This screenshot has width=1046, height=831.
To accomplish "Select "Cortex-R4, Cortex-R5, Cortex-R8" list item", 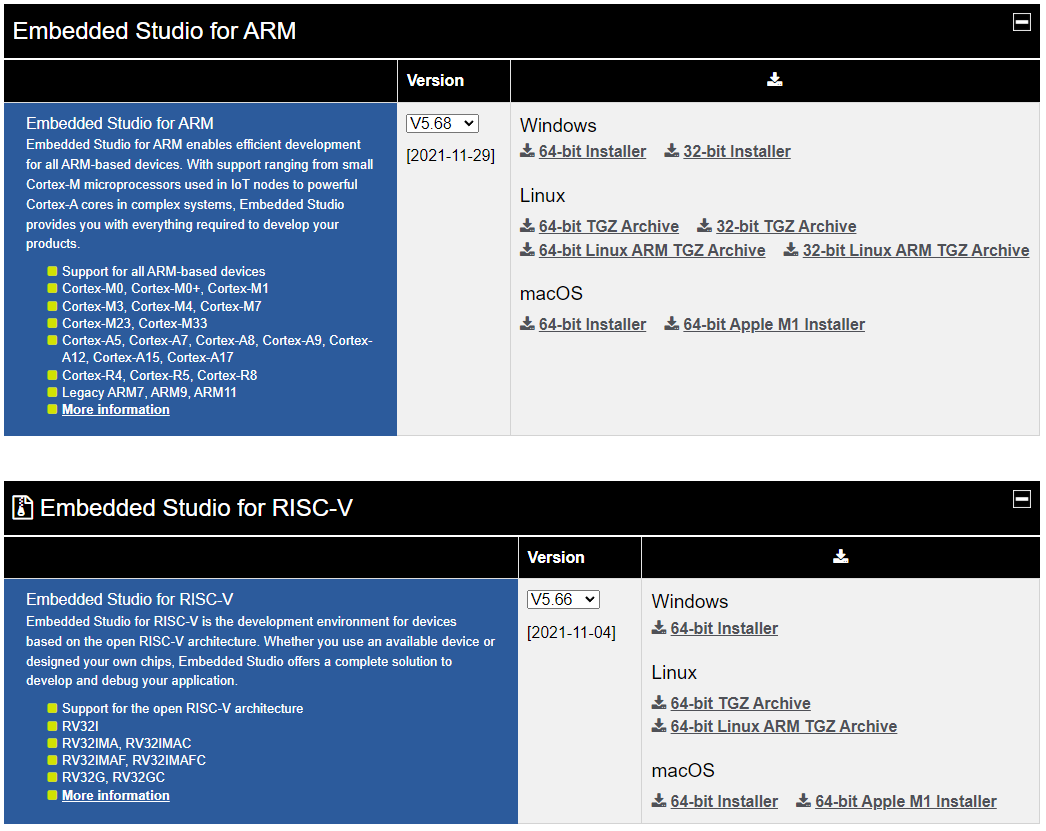I will pyautogui.click(x=159, y=375).
